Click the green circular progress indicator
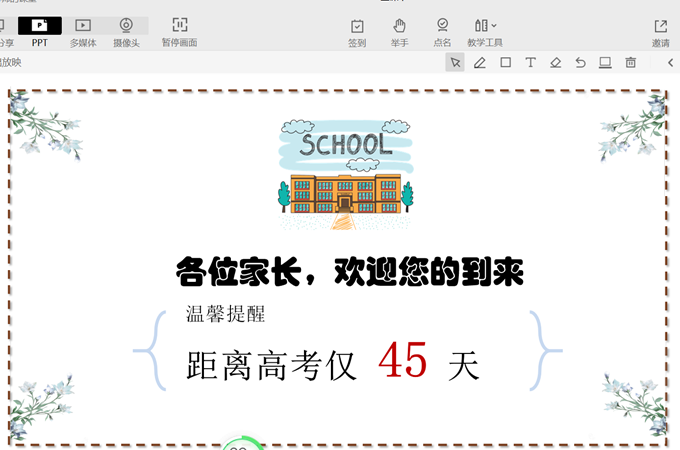Screen dimensions: 680x450 pyautogui.click(x=240, y=444)
